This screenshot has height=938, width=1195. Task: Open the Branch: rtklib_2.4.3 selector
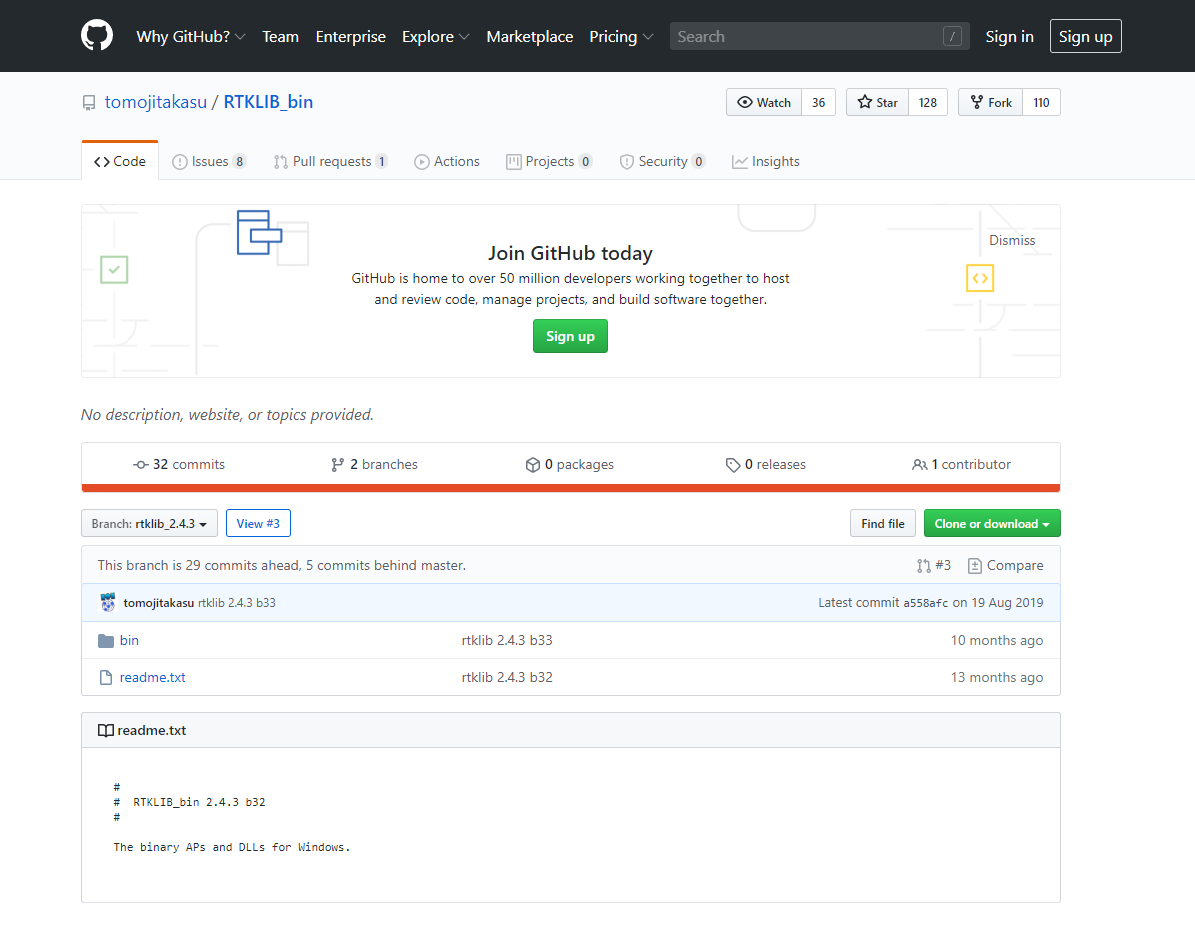point(149,523)
